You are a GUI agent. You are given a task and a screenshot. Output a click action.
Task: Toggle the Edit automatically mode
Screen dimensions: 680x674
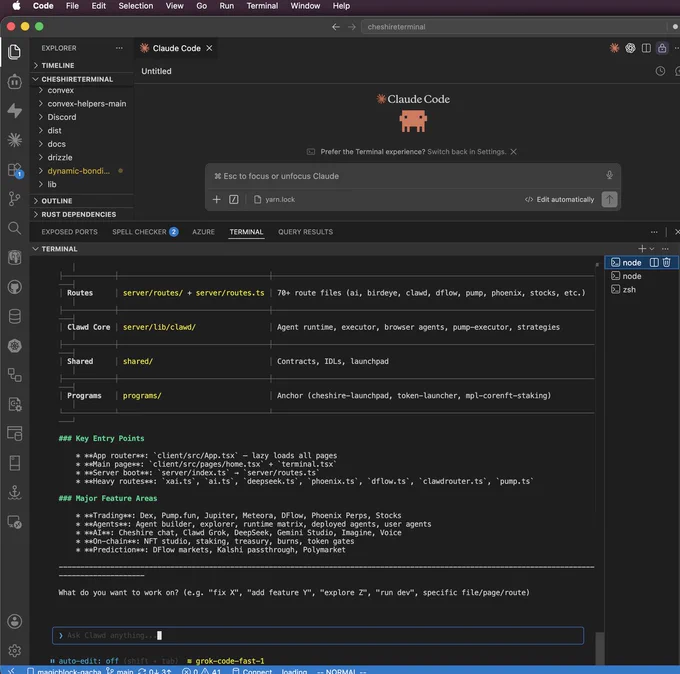(x=559, y=200)
